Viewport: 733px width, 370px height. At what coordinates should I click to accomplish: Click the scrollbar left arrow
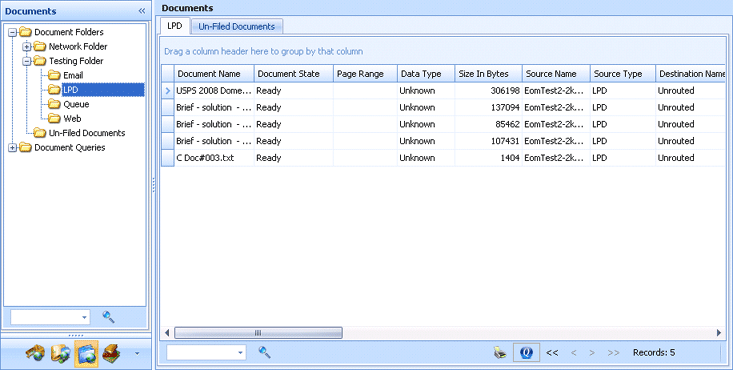[x=167, y=333]
